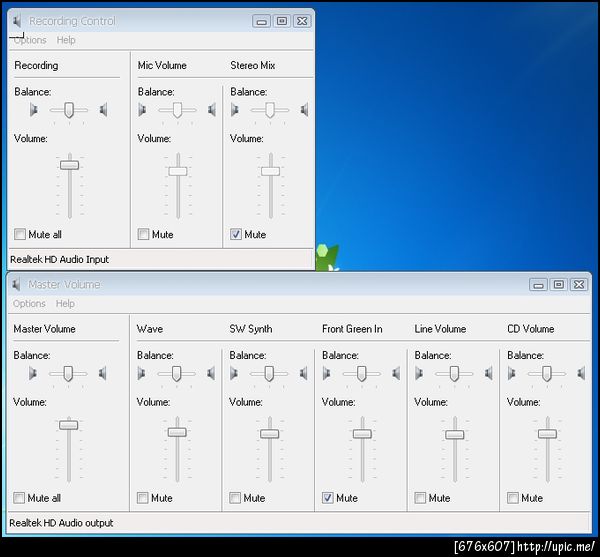The image size is (600, 557).
Task: Enable Mute all in Master Volume window
Action: [19, 498]
